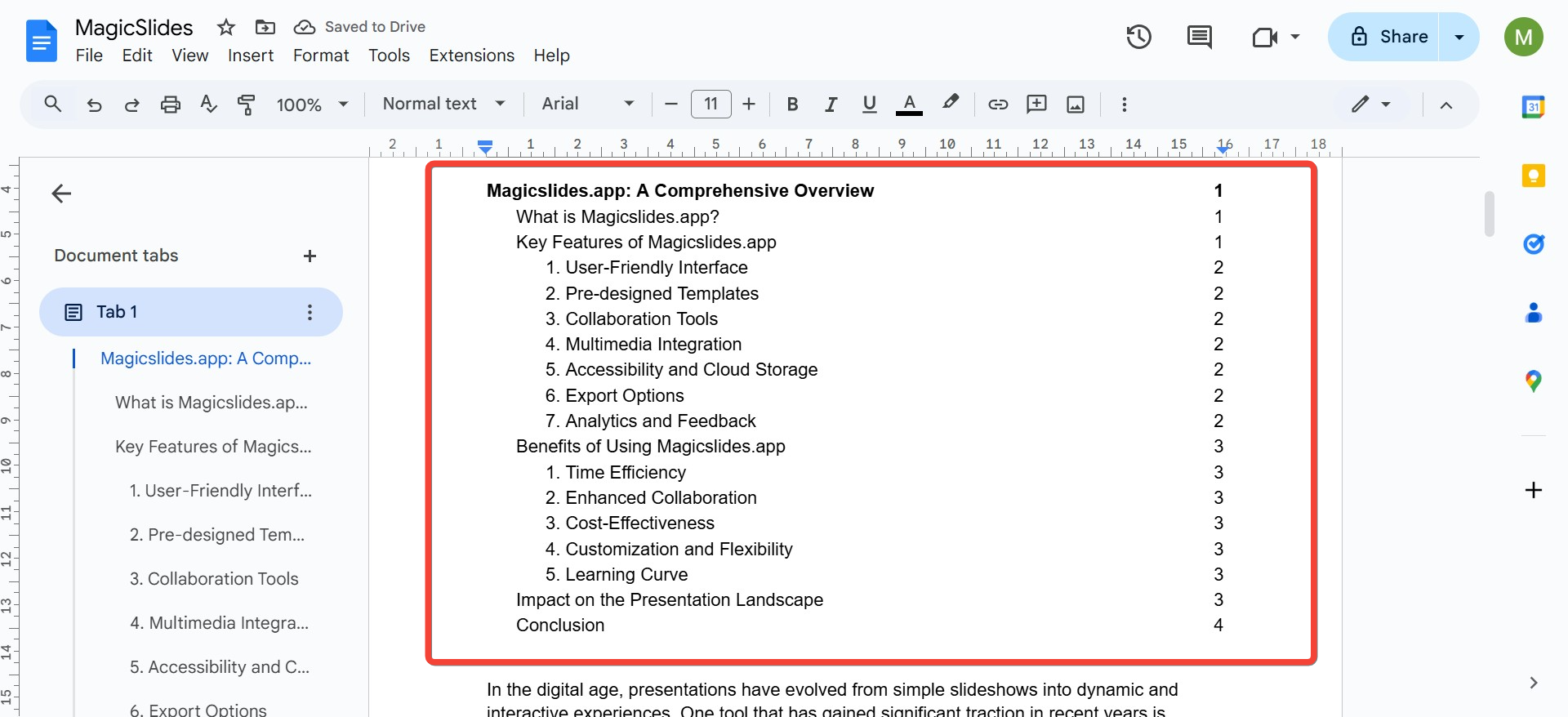1568x717 pixels.
Task: Open version history clock icon
Action: tap(1138, 37)
